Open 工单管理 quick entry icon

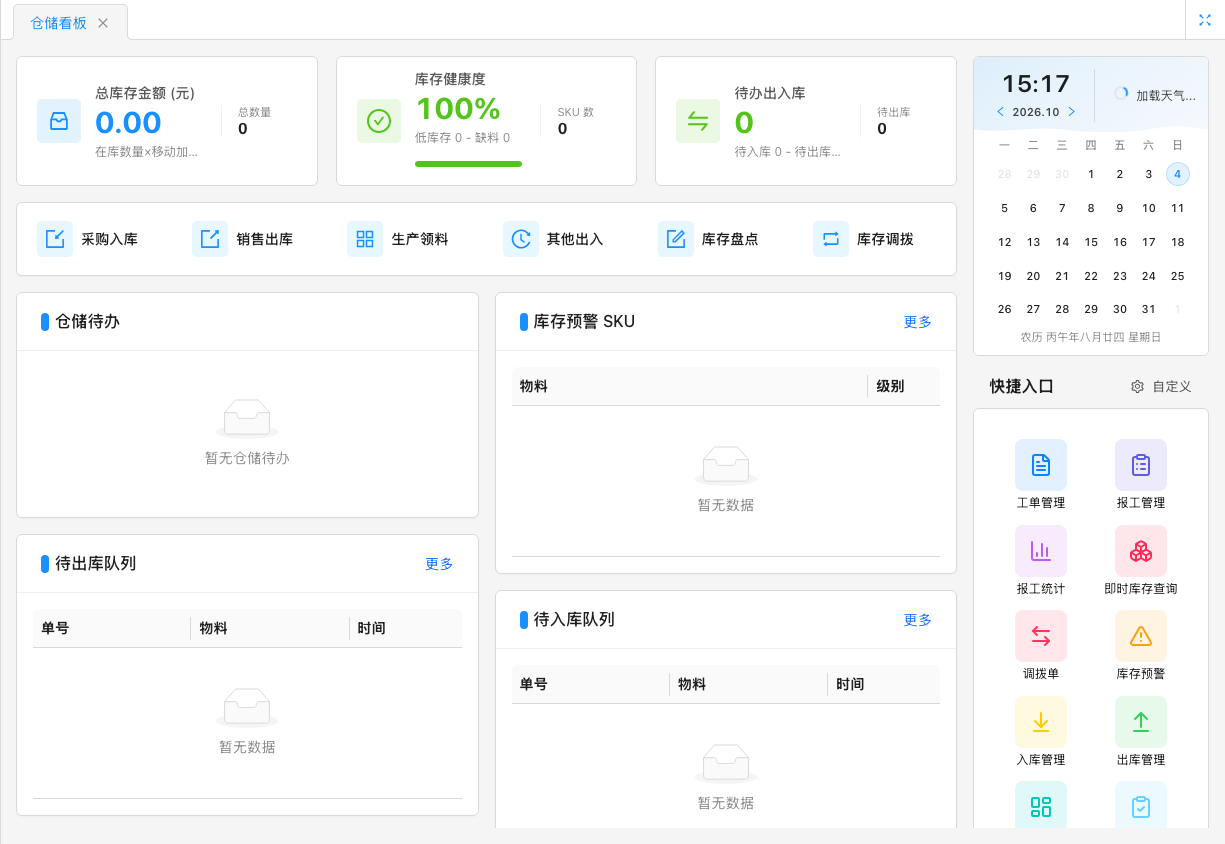click(x=1041, y=465)
